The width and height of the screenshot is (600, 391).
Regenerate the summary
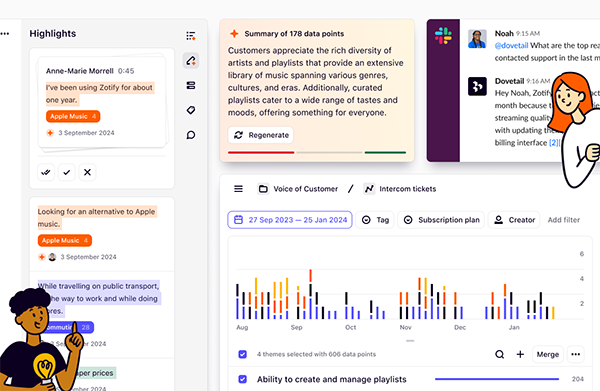point(261,135)
